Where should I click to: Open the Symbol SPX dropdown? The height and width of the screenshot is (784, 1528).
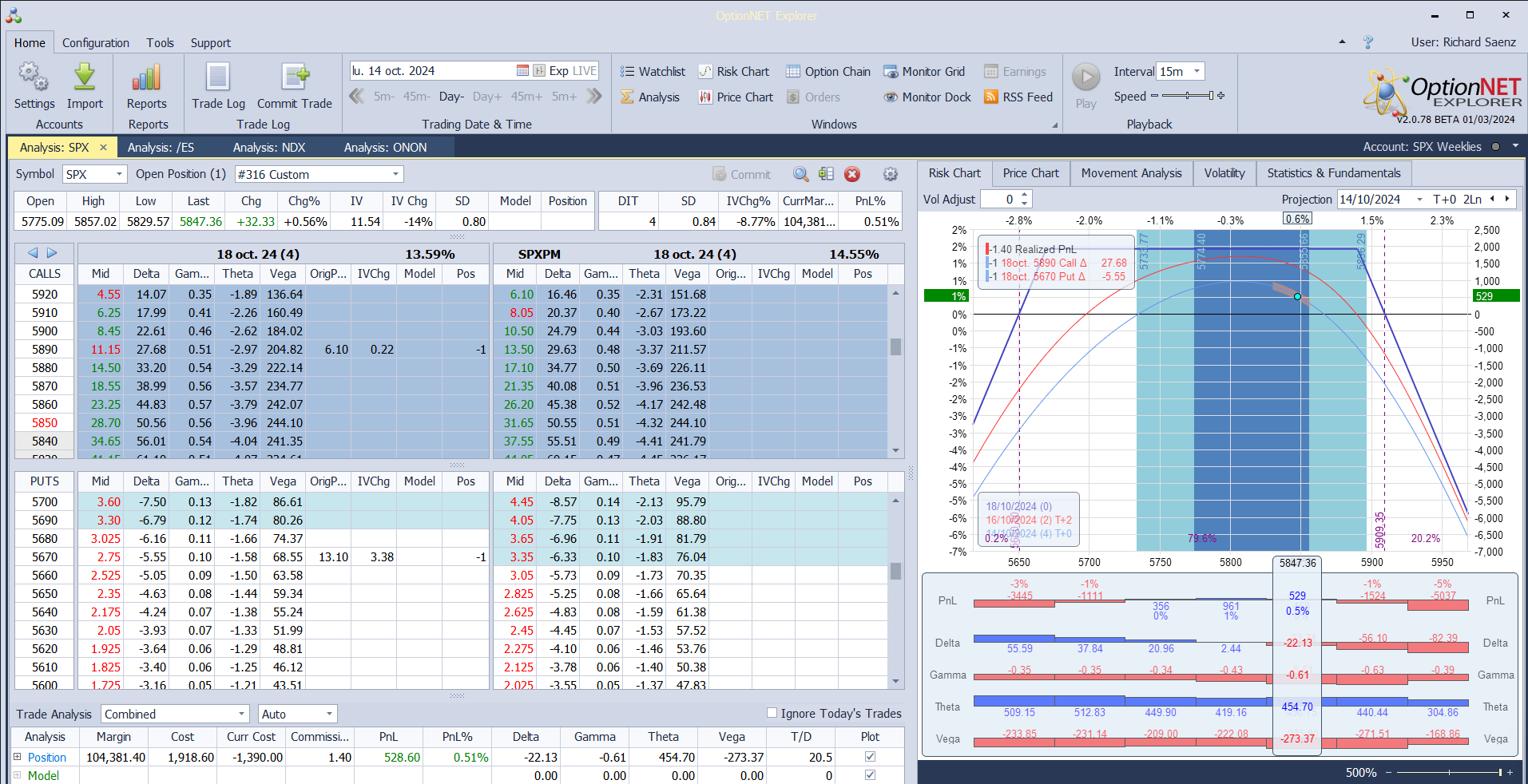[119, 174]
